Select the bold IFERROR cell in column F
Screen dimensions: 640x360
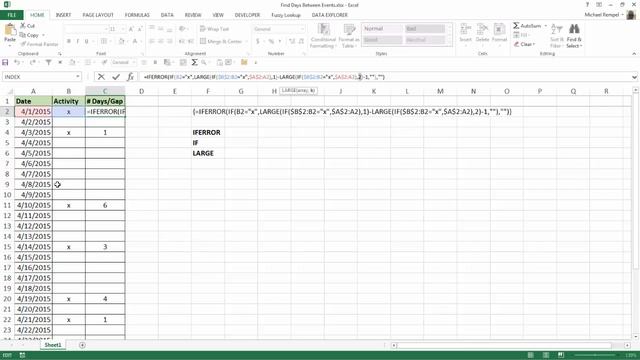207,133
